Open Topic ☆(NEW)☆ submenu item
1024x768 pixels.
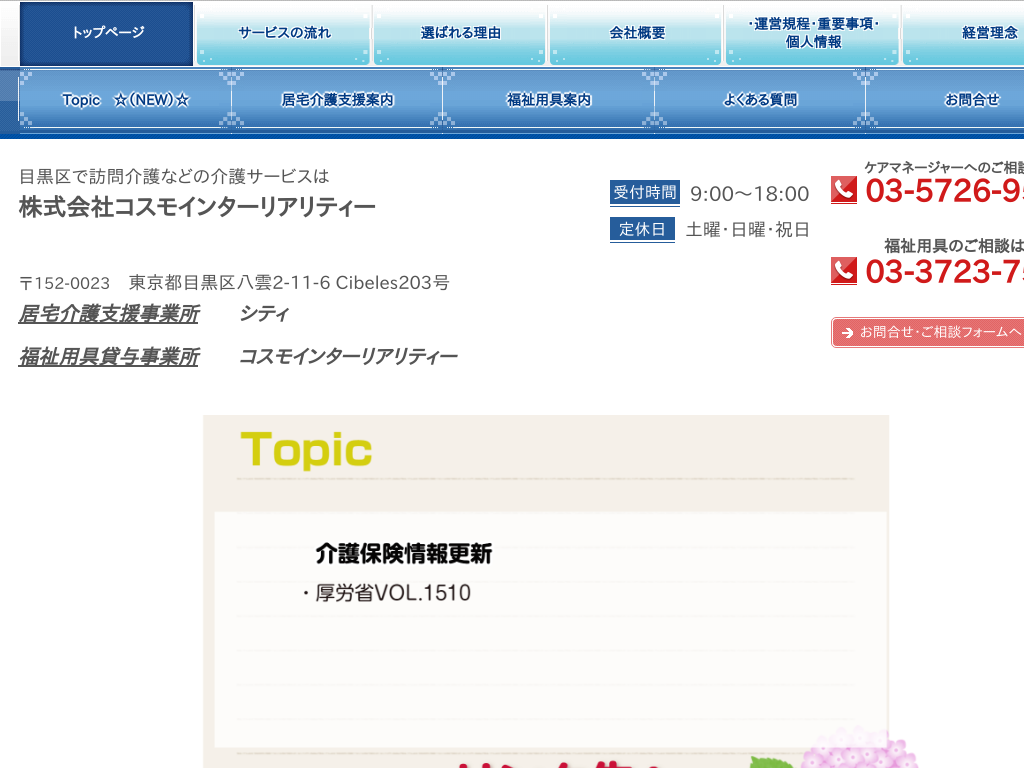125,100
